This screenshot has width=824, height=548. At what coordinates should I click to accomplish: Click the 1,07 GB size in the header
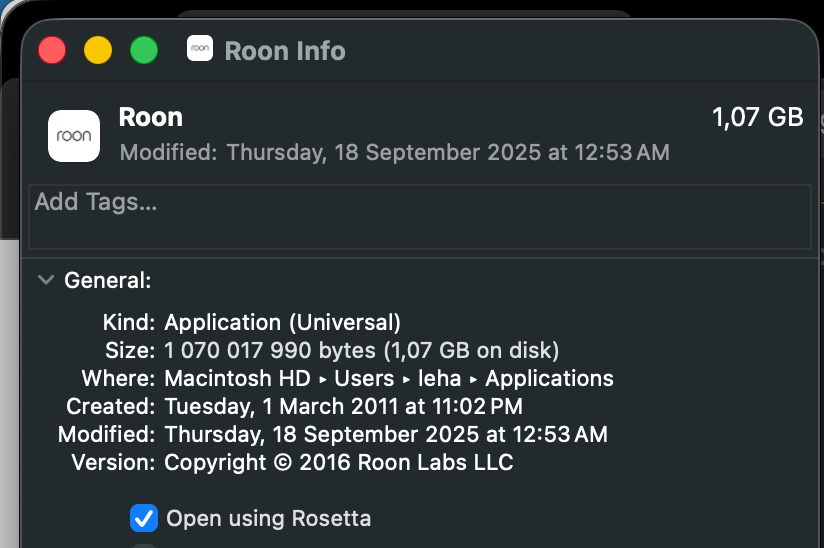(x=757, y=118)
